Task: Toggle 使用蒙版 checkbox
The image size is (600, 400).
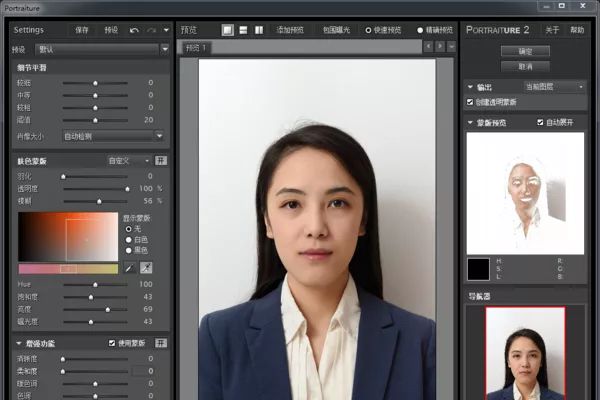Action: 112,343
